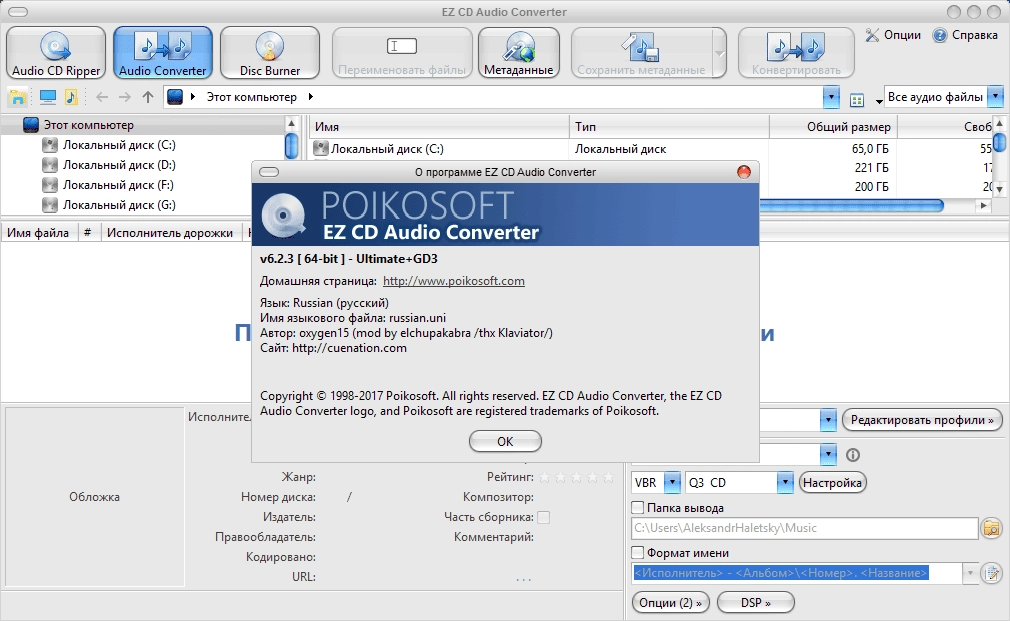Click the 200 ГБ size cell
Viewport: 1010px width, 621px height.
(872, 187)
